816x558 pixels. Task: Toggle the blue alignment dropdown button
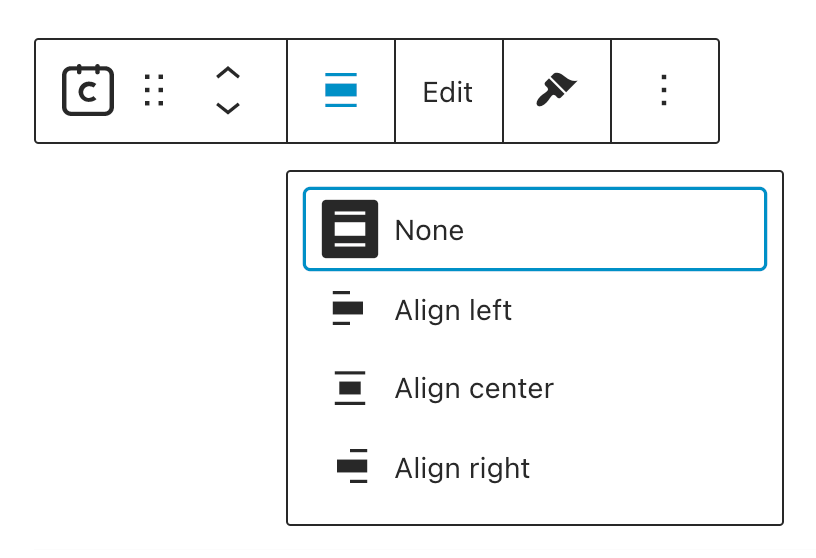341,91
